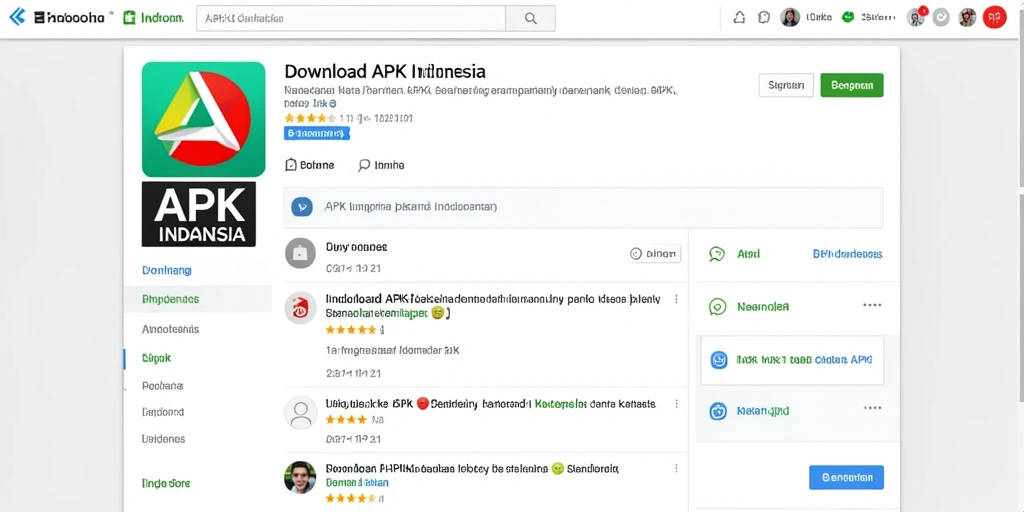The image size is (1024, 512).
Task: Click blue icon in the APK card row
Action: click(718, 360)
